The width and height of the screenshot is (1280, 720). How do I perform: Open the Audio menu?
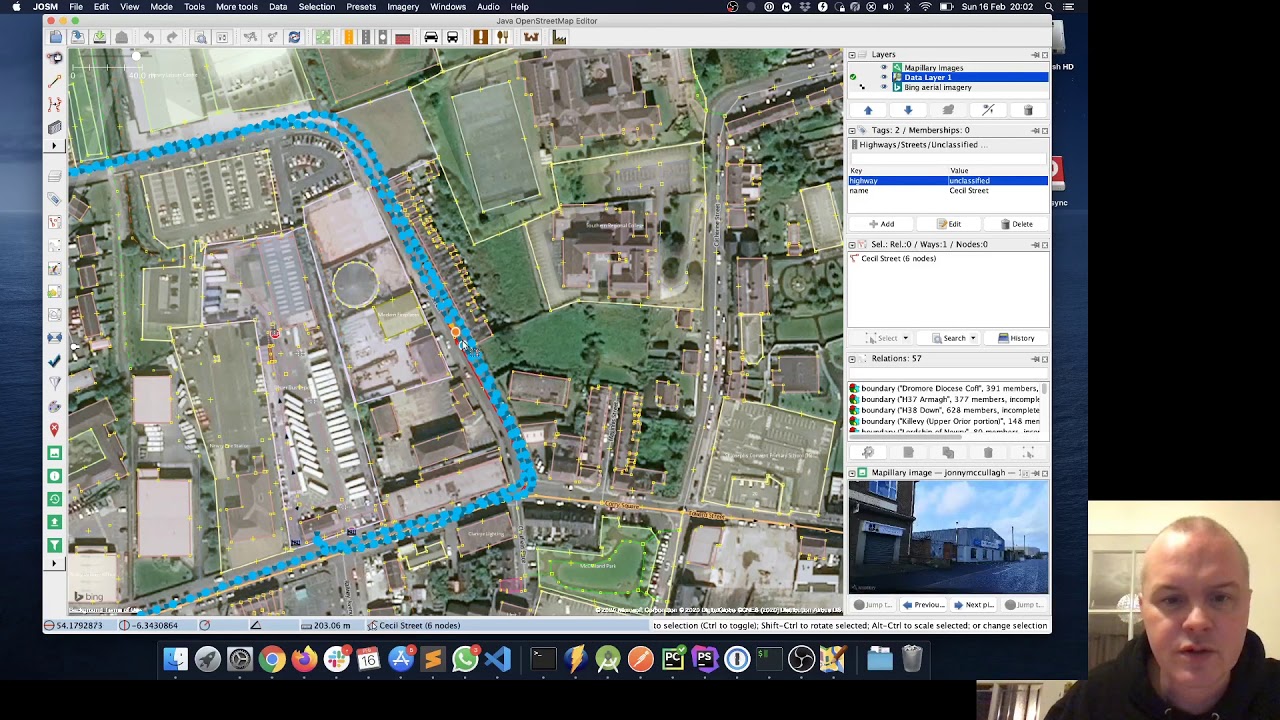488,7
